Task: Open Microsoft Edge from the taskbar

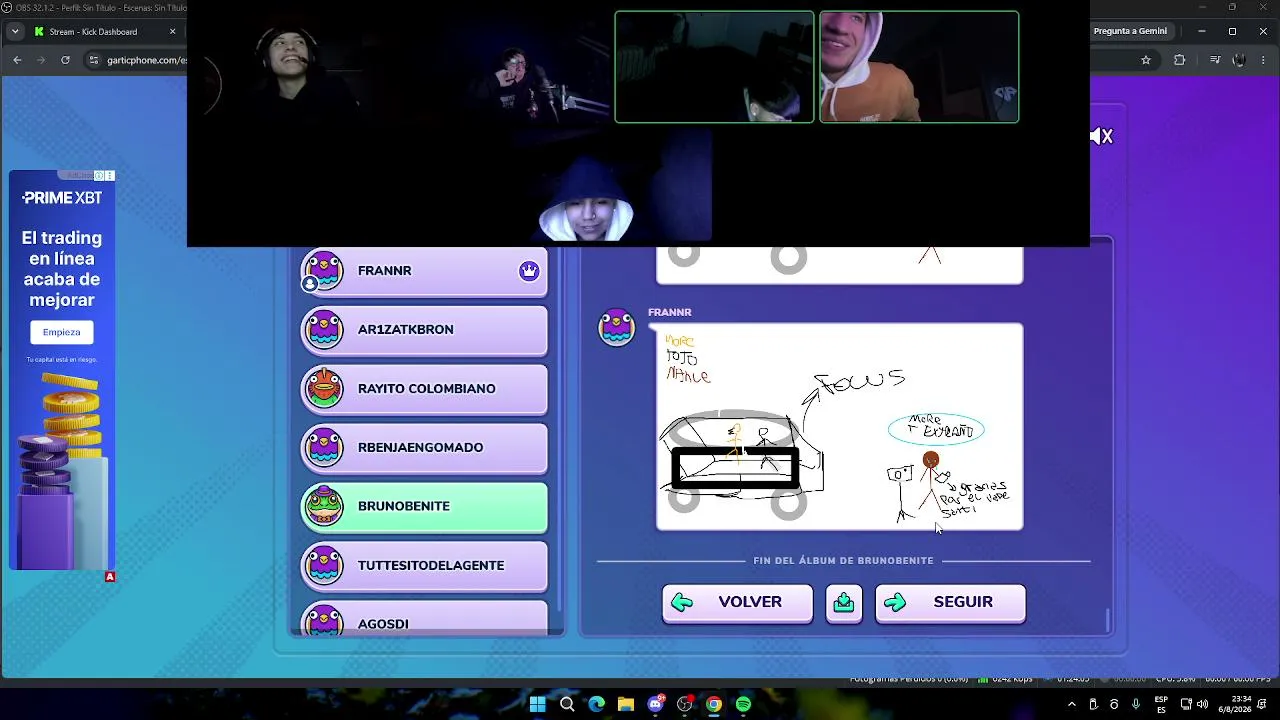Action: 597,704
